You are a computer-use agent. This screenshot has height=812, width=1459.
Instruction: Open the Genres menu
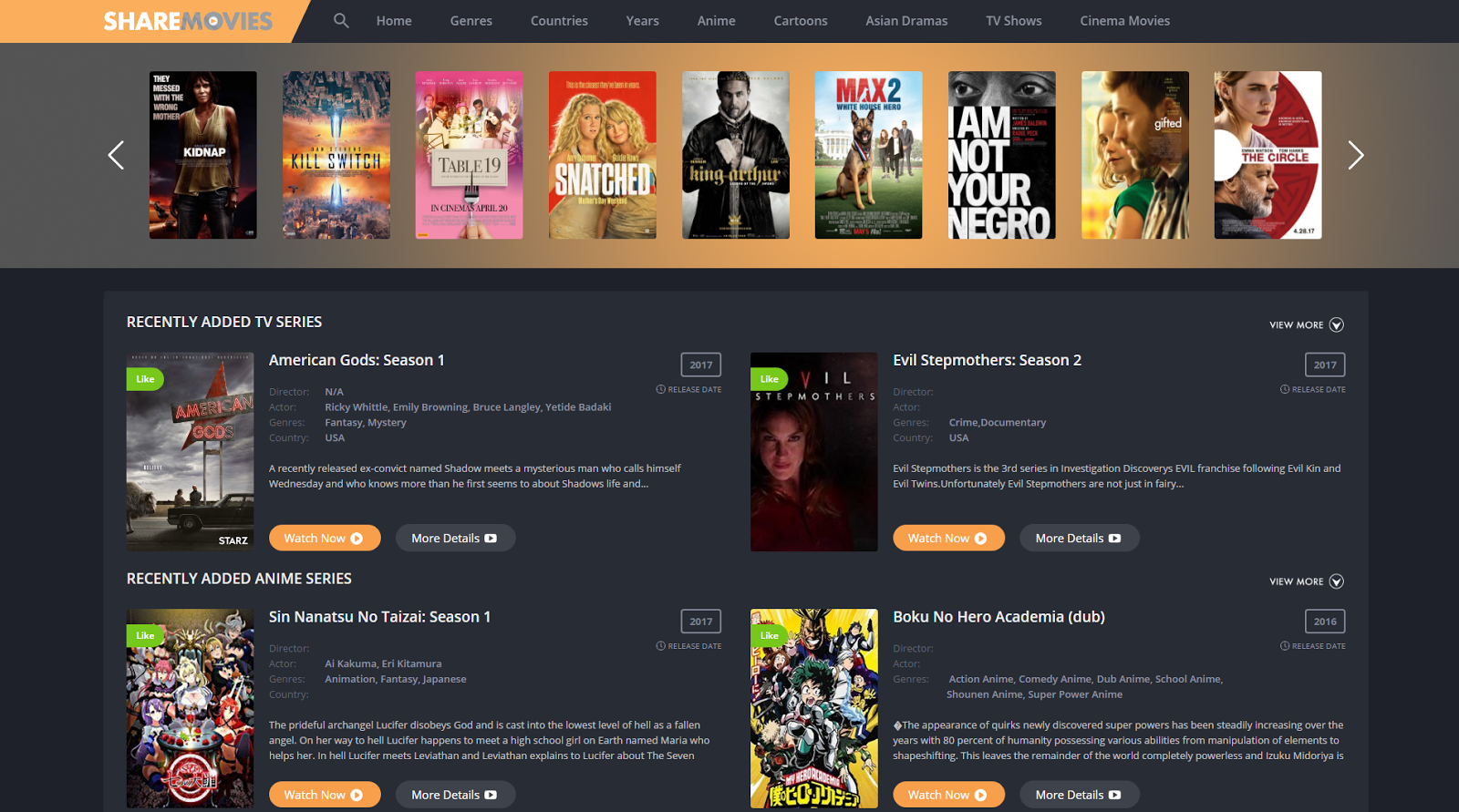pos(471,21)
